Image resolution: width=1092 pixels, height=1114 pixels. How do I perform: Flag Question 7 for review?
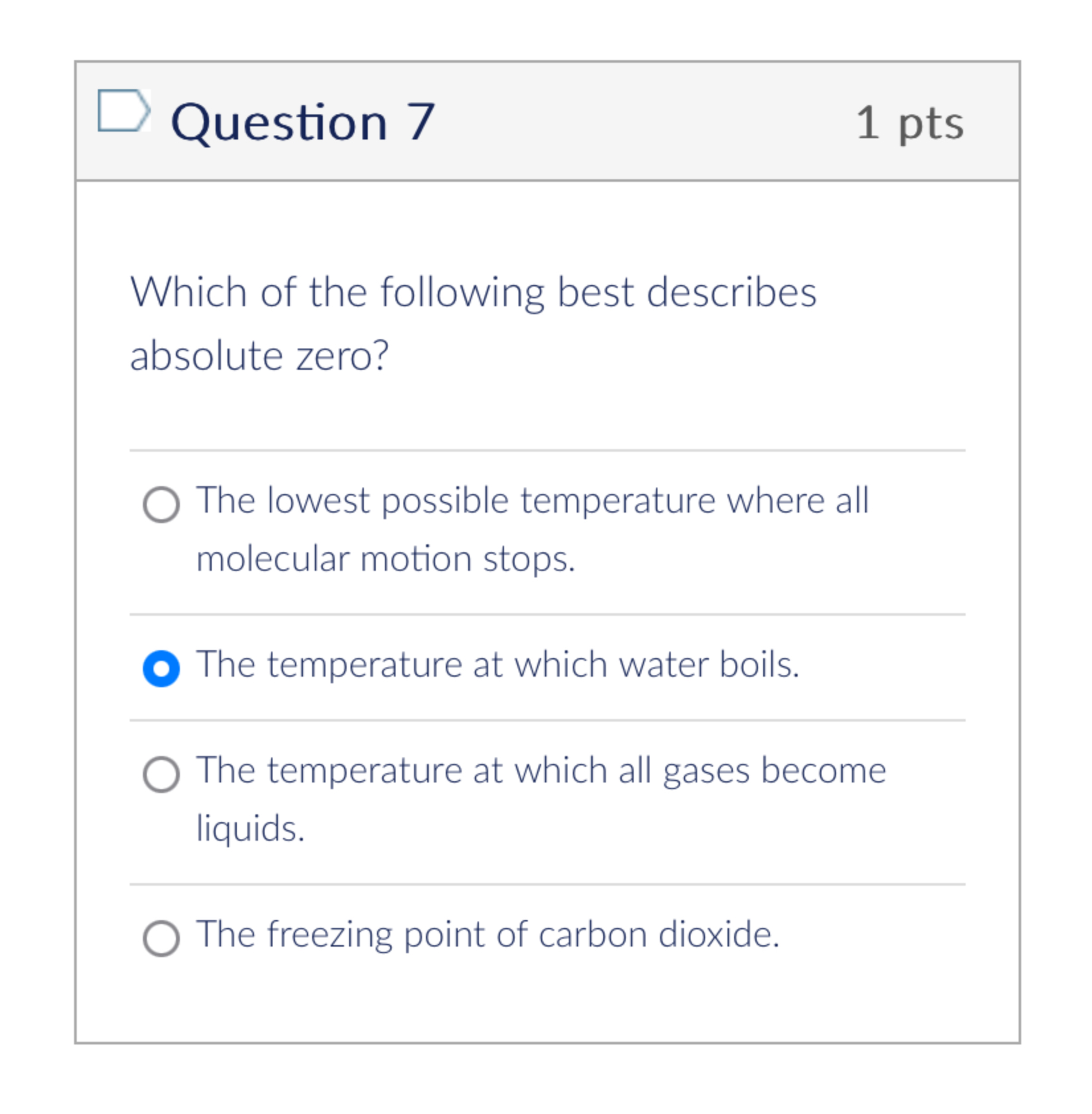(123, 110)
